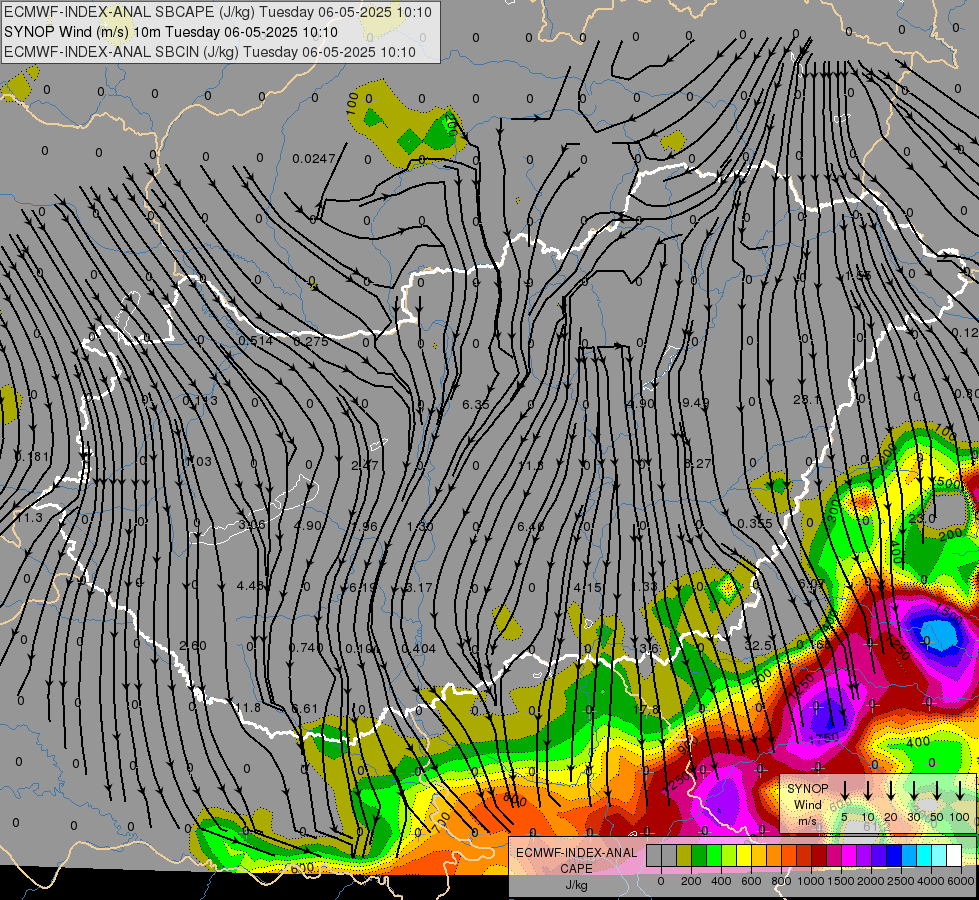Image resolution: width=979 pixels, height=900 pixels.
Task: Pick the dark green CAPE legend swatch
Action: [x=699, y=856]
